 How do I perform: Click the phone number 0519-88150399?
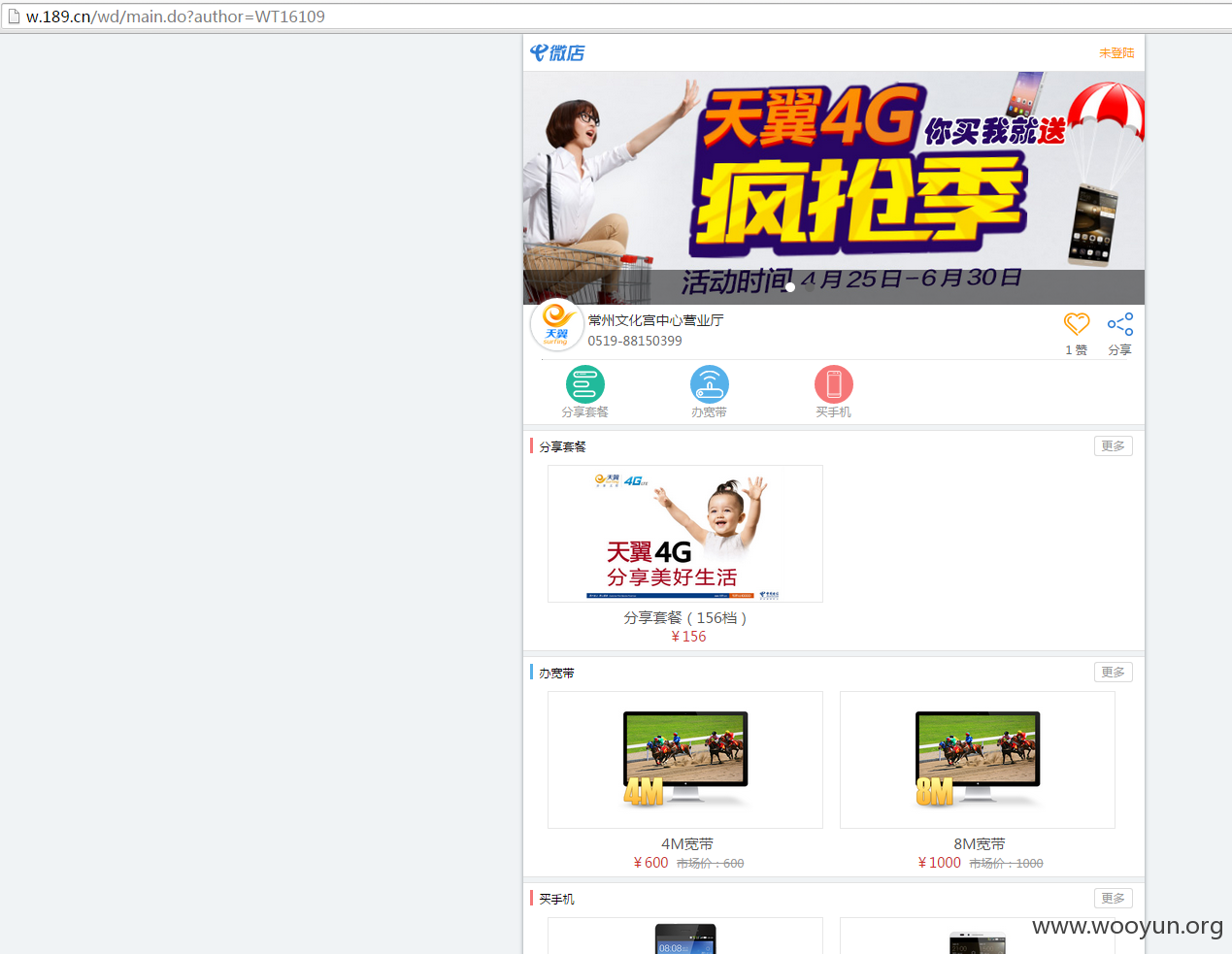(635, 341)
